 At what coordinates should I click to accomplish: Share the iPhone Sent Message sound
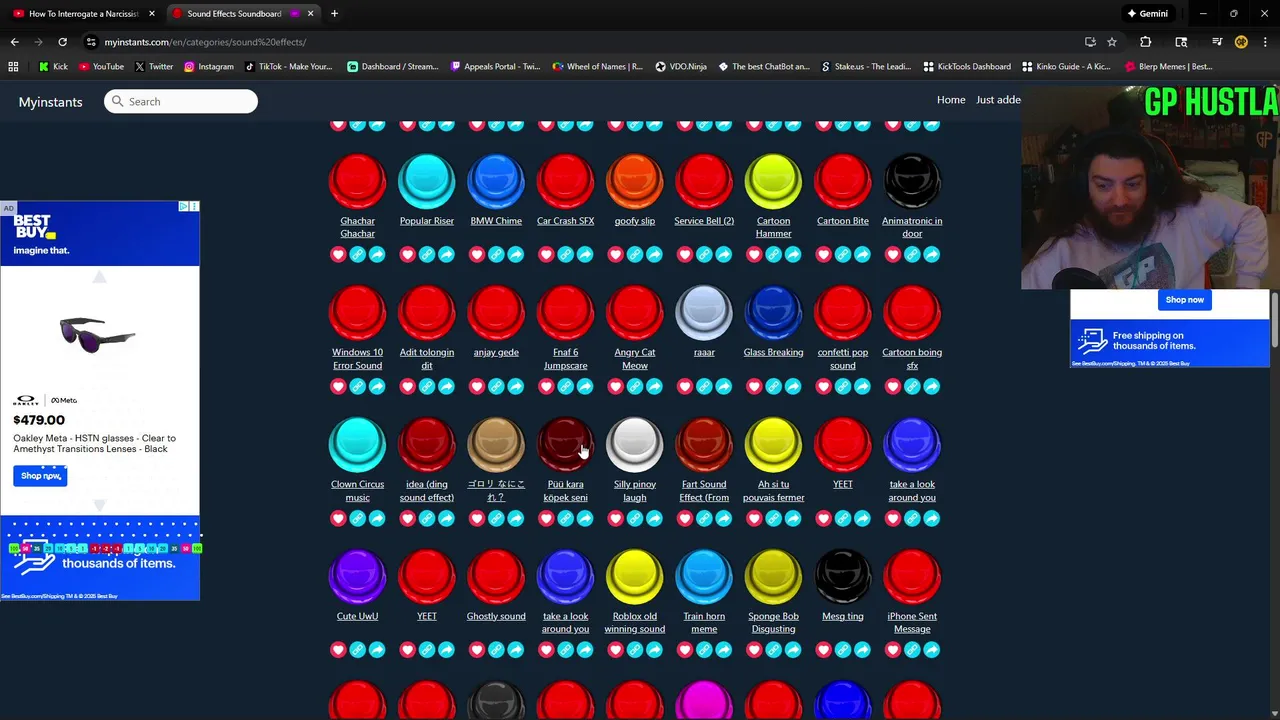931,650
